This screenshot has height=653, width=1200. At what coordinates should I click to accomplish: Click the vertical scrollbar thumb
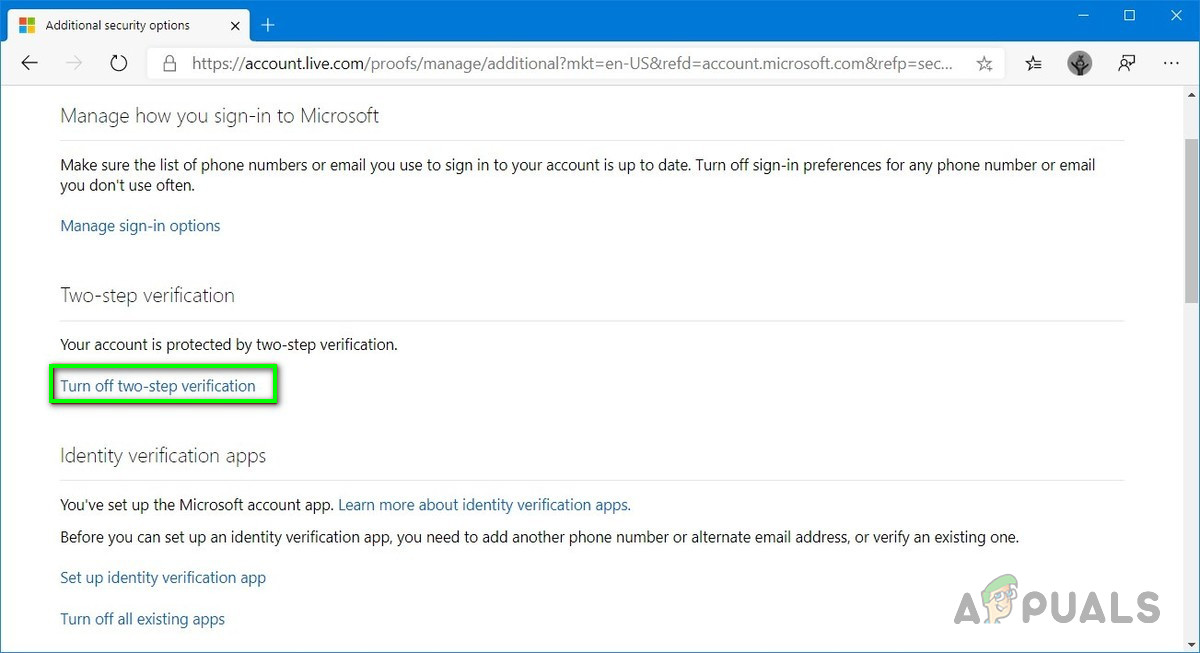(x=1191, y=220)
